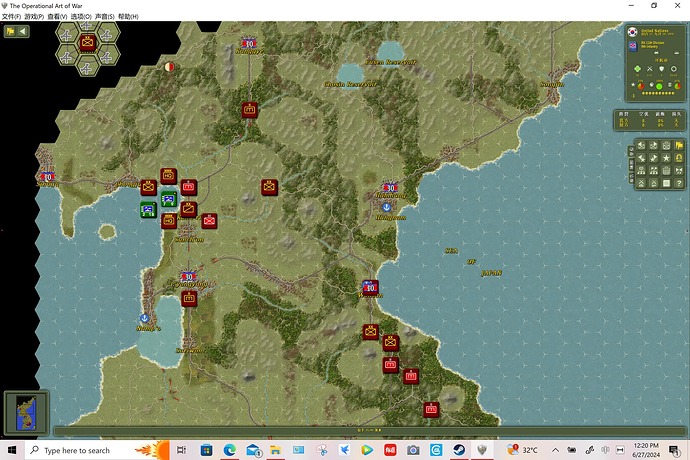Open the 选项(O) menu
This screenshot has width=690, height=460.
[x=81, y=16]
